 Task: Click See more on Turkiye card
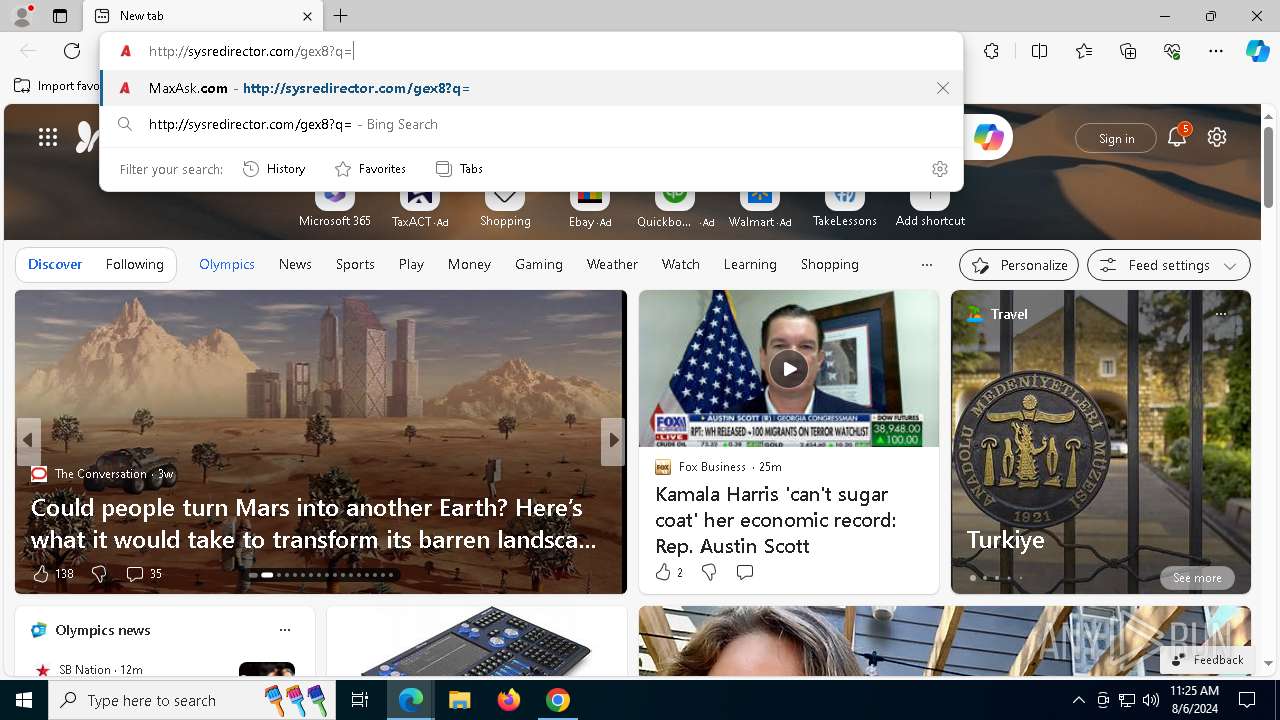click(x=1197, y=578)
